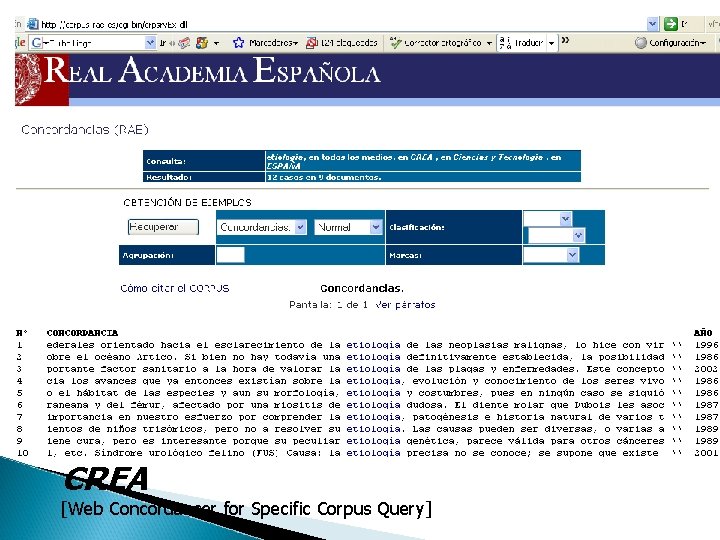Click the green Go arrow beside address bar
The image size is (720, 540).
coord(671,24)
